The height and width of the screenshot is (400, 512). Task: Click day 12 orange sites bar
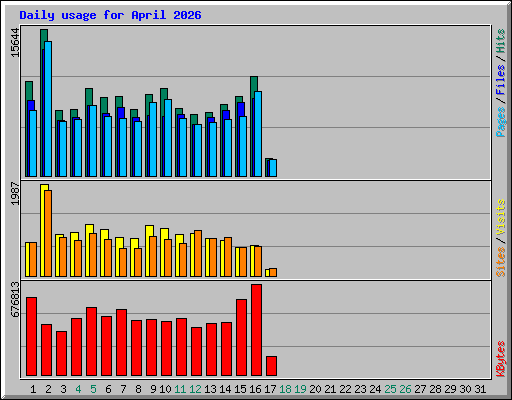(x=198, y=253)
